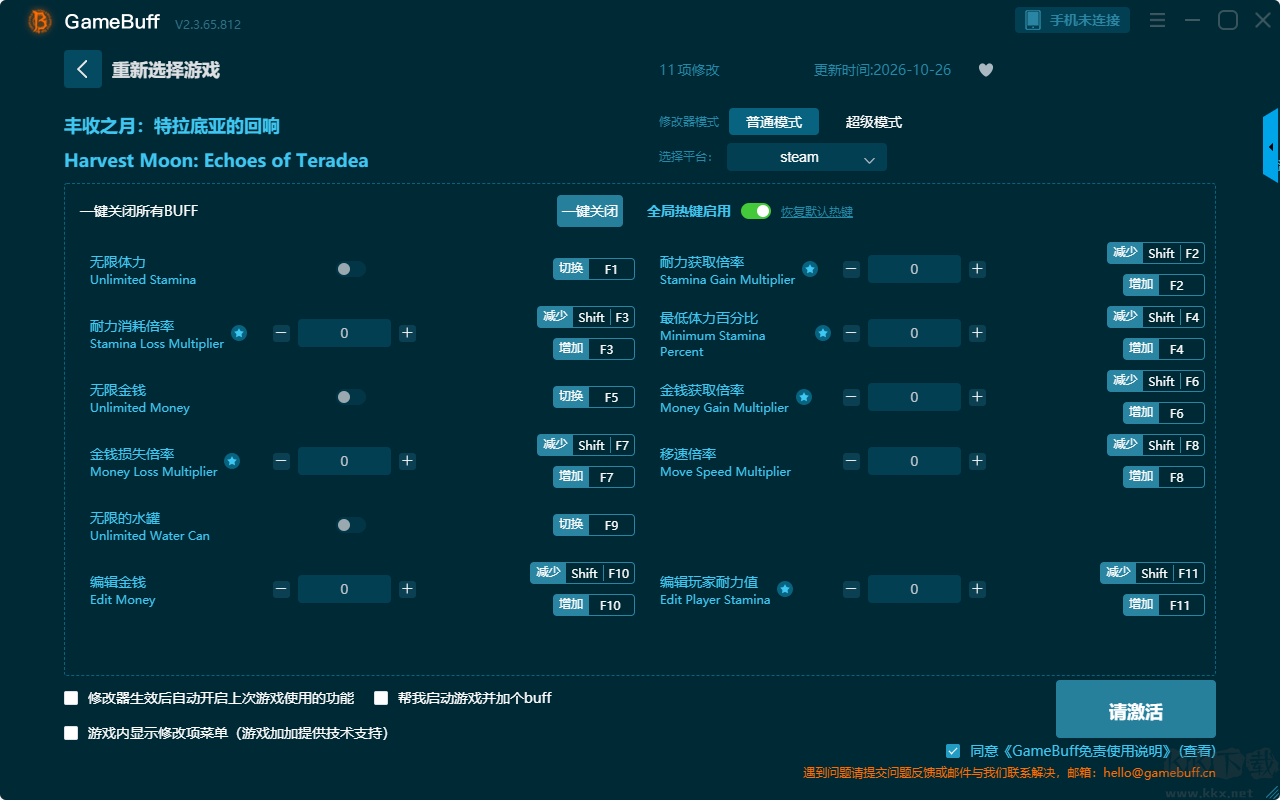Click star icon next to Edit Player Stamina
1280x800 pixels.
coord(785,589)
